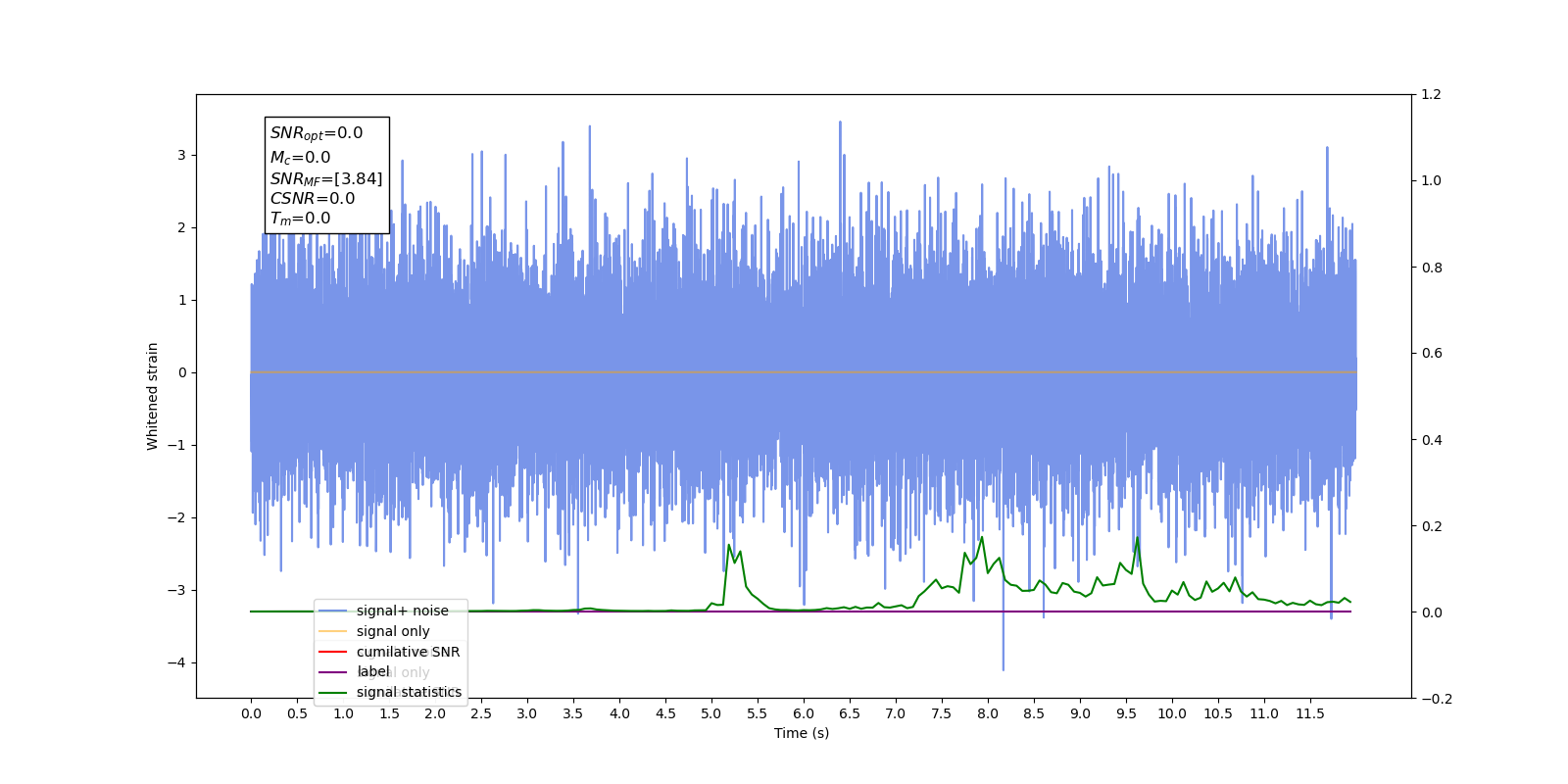Click the −0.2 tick on right axis
Image resolution: width=1568 pixels, height=784 pixels.
pyautogui.click(x=1437, y=699)
